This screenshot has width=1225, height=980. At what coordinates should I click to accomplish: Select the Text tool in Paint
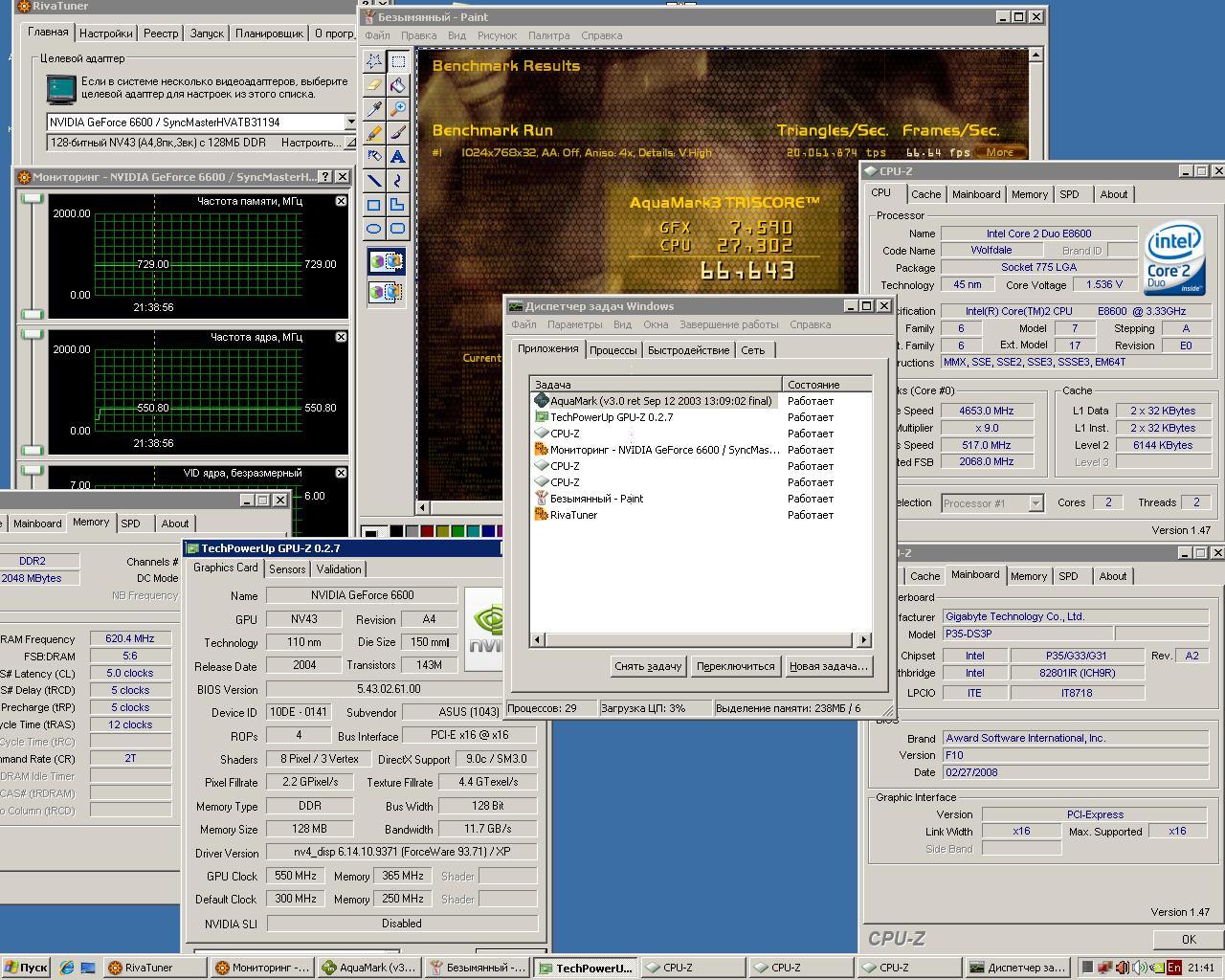[398, 156]
